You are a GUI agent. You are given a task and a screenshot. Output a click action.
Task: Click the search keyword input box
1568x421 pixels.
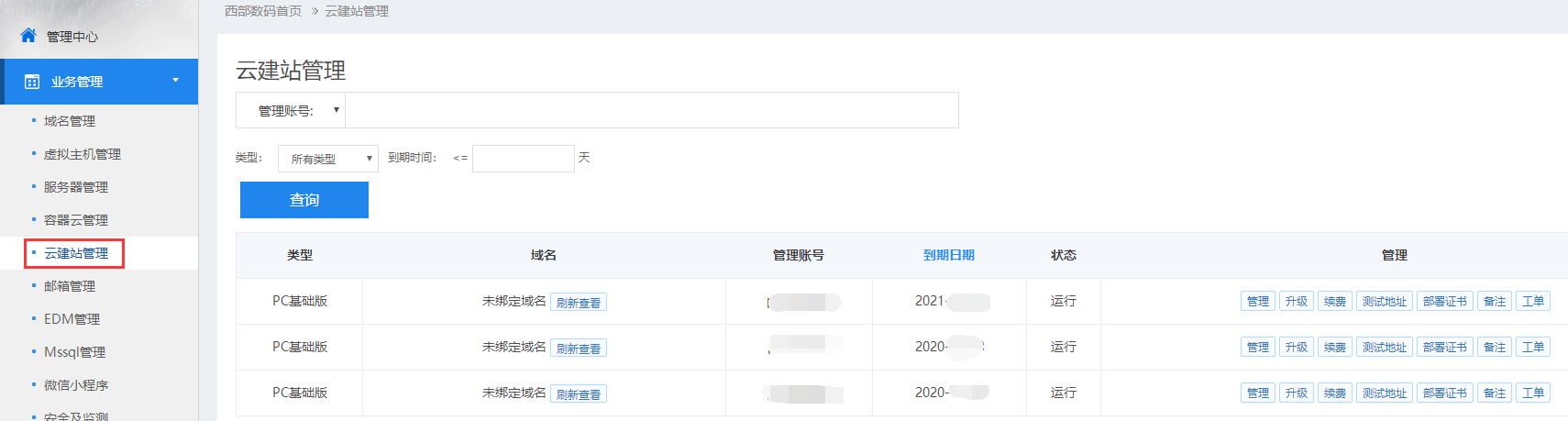651,111
